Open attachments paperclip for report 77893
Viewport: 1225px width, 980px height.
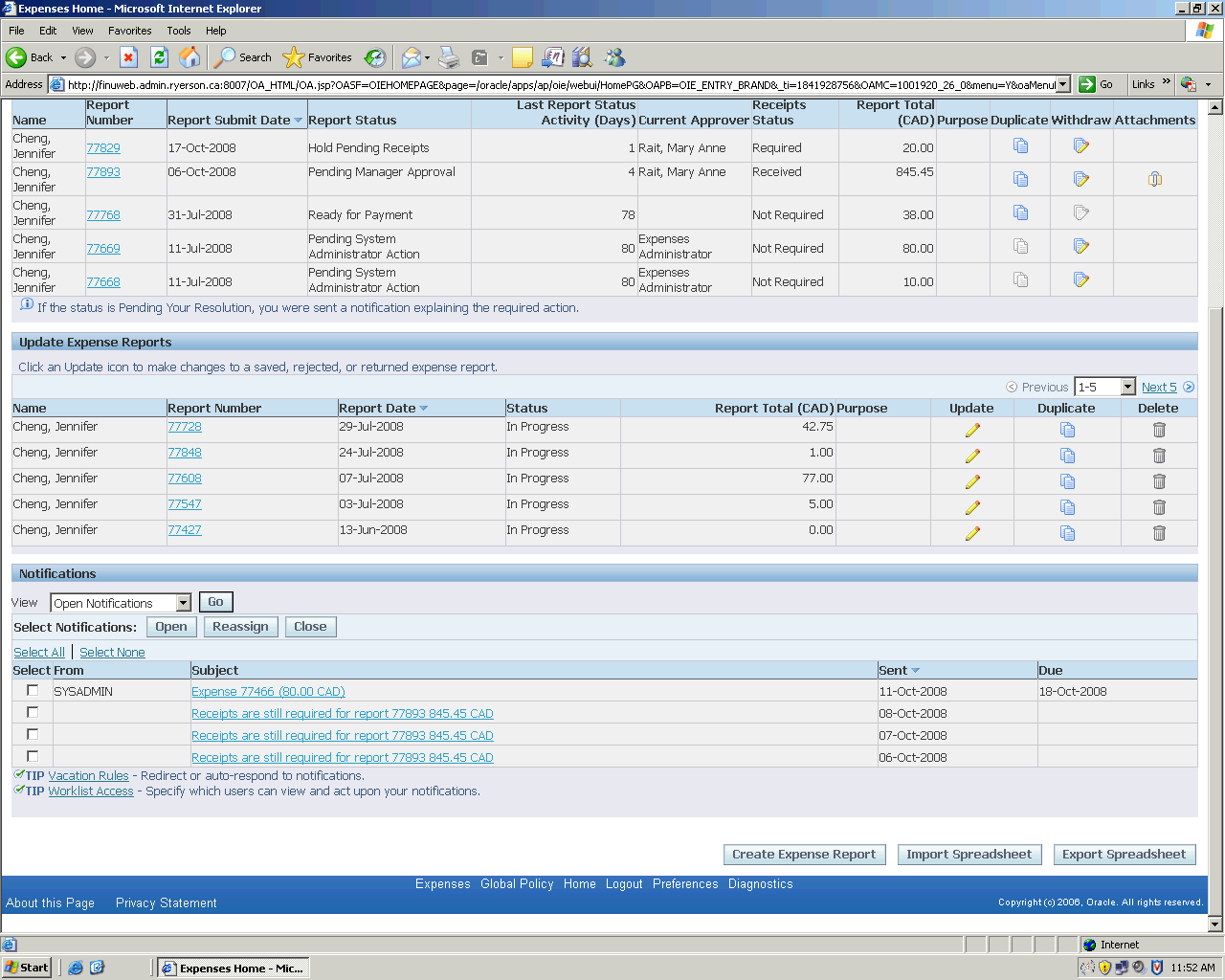[x=1155, y=179]
